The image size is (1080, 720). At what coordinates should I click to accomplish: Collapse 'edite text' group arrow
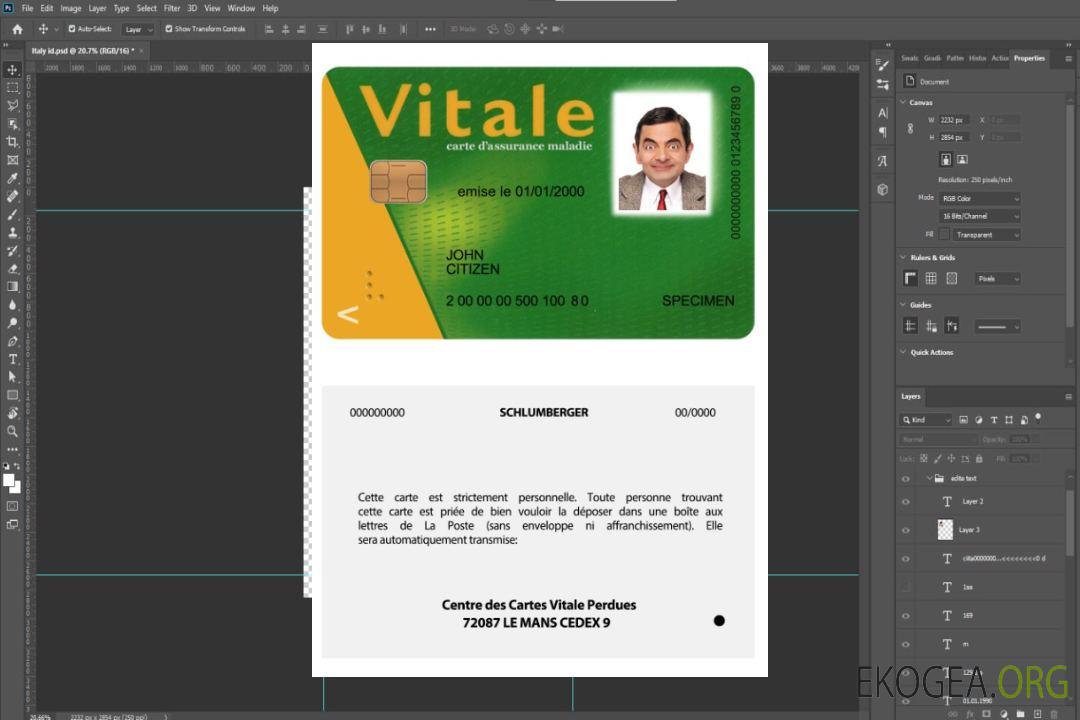tap(928, 478)
